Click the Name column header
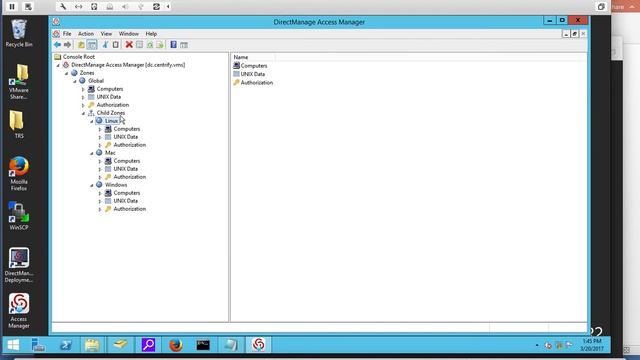The image size is (640, 360). click(253, 57)
